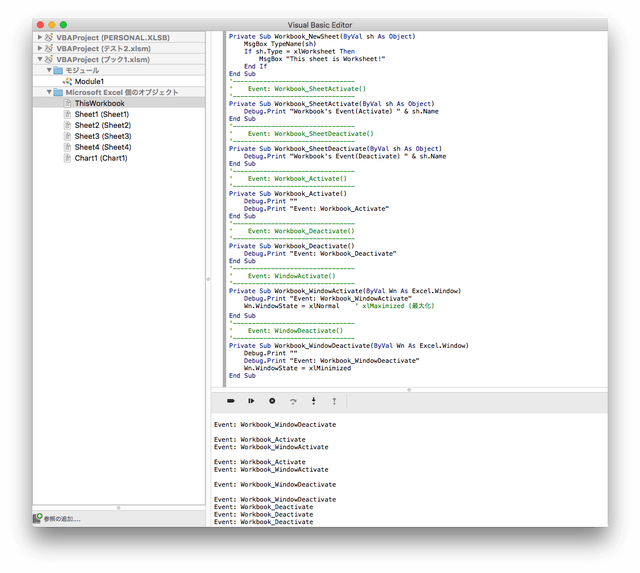The height and width of the screenshot is (573, 640).
Task: Click the Microsoft Excel objects folder icon
Action: click(58, 92)
